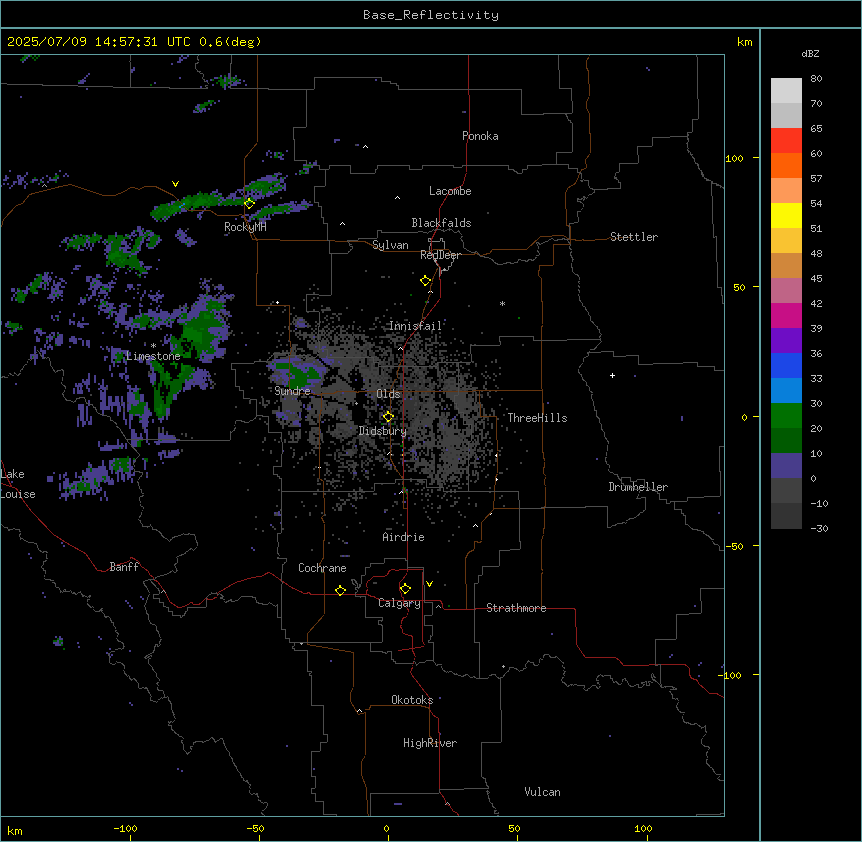The image size is (862, 842).
Task: Click the -100 tick on bottom axis
Action: pyautogui.click(x=125, y=828)
